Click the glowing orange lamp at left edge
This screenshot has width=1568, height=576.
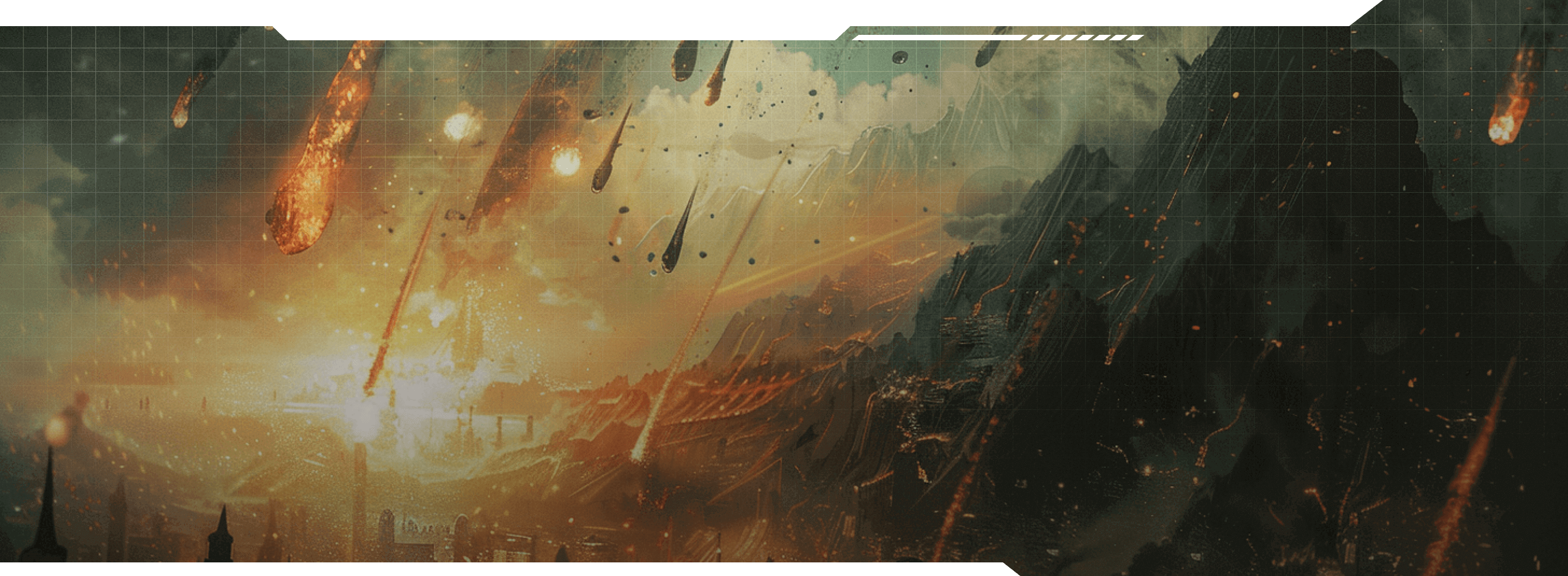point(58,429)
